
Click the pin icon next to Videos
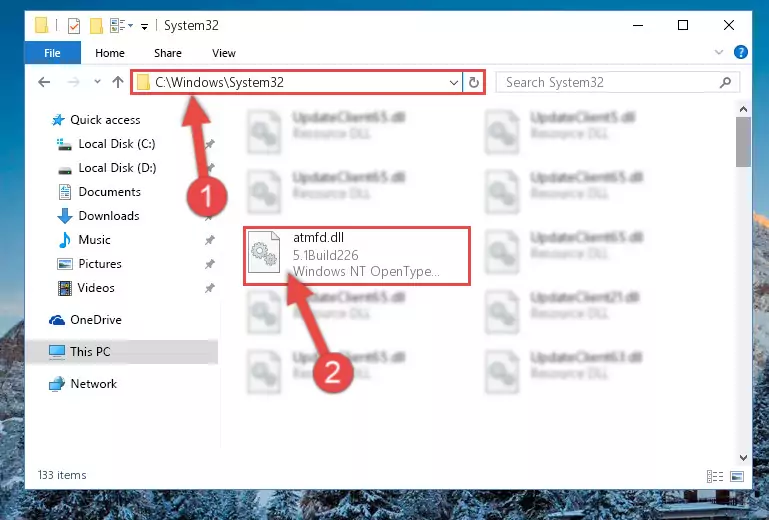[x=209, y=288]
